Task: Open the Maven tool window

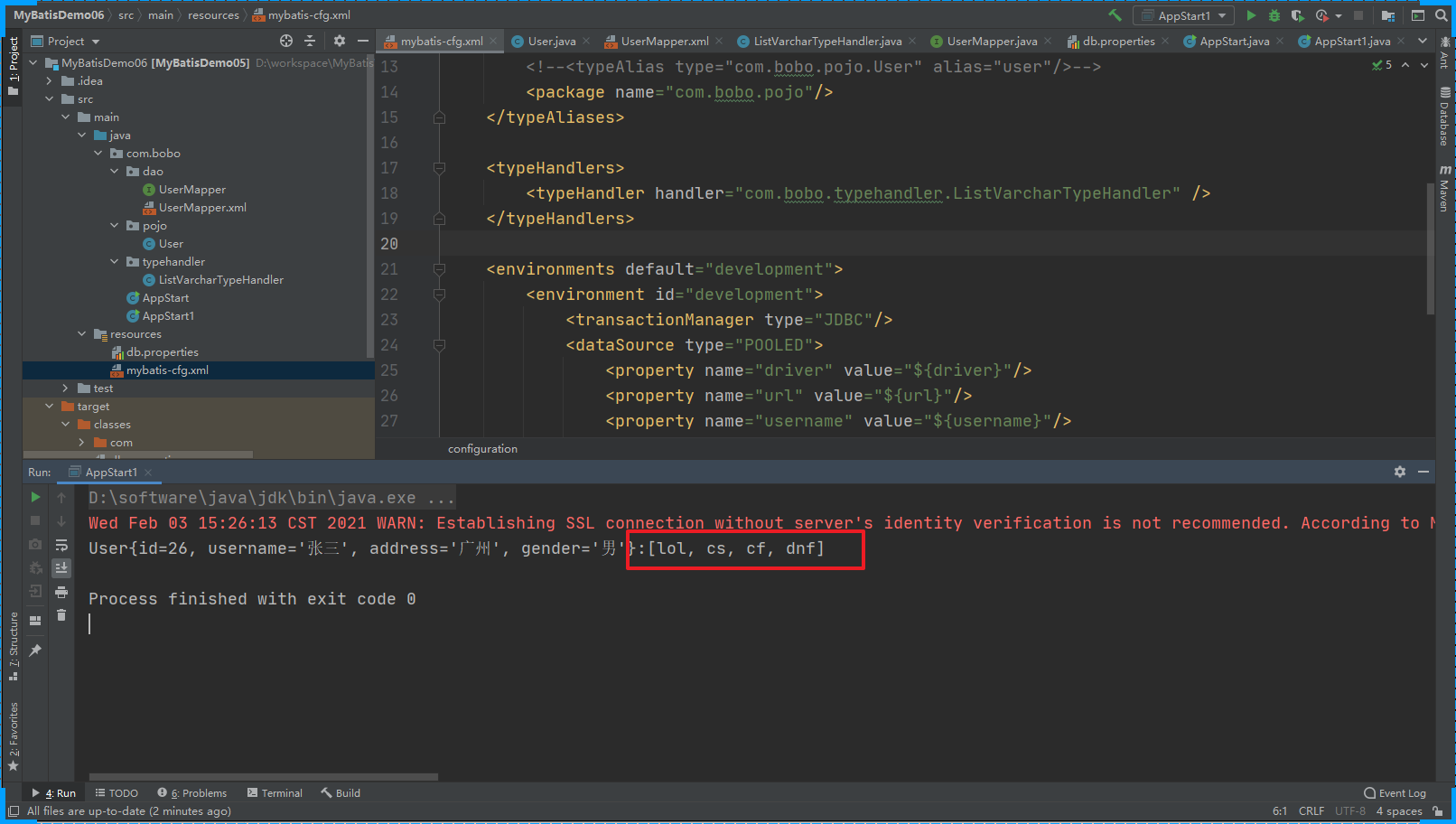Action: [1444, 188]
